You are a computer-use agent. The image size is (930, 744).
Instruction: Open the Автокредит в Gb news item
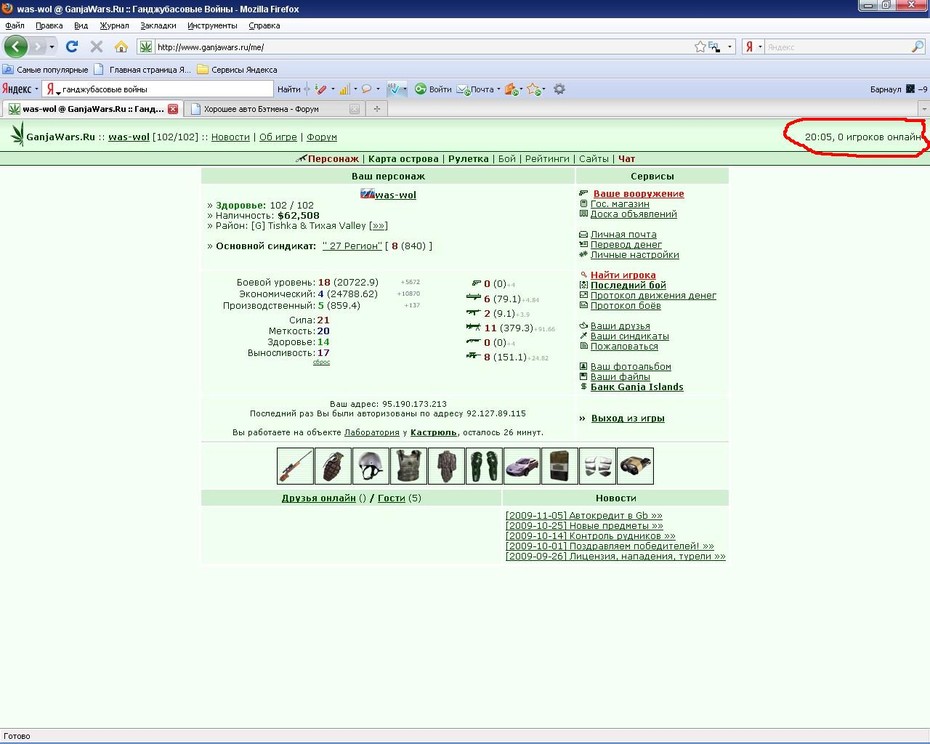click(584, 516)
